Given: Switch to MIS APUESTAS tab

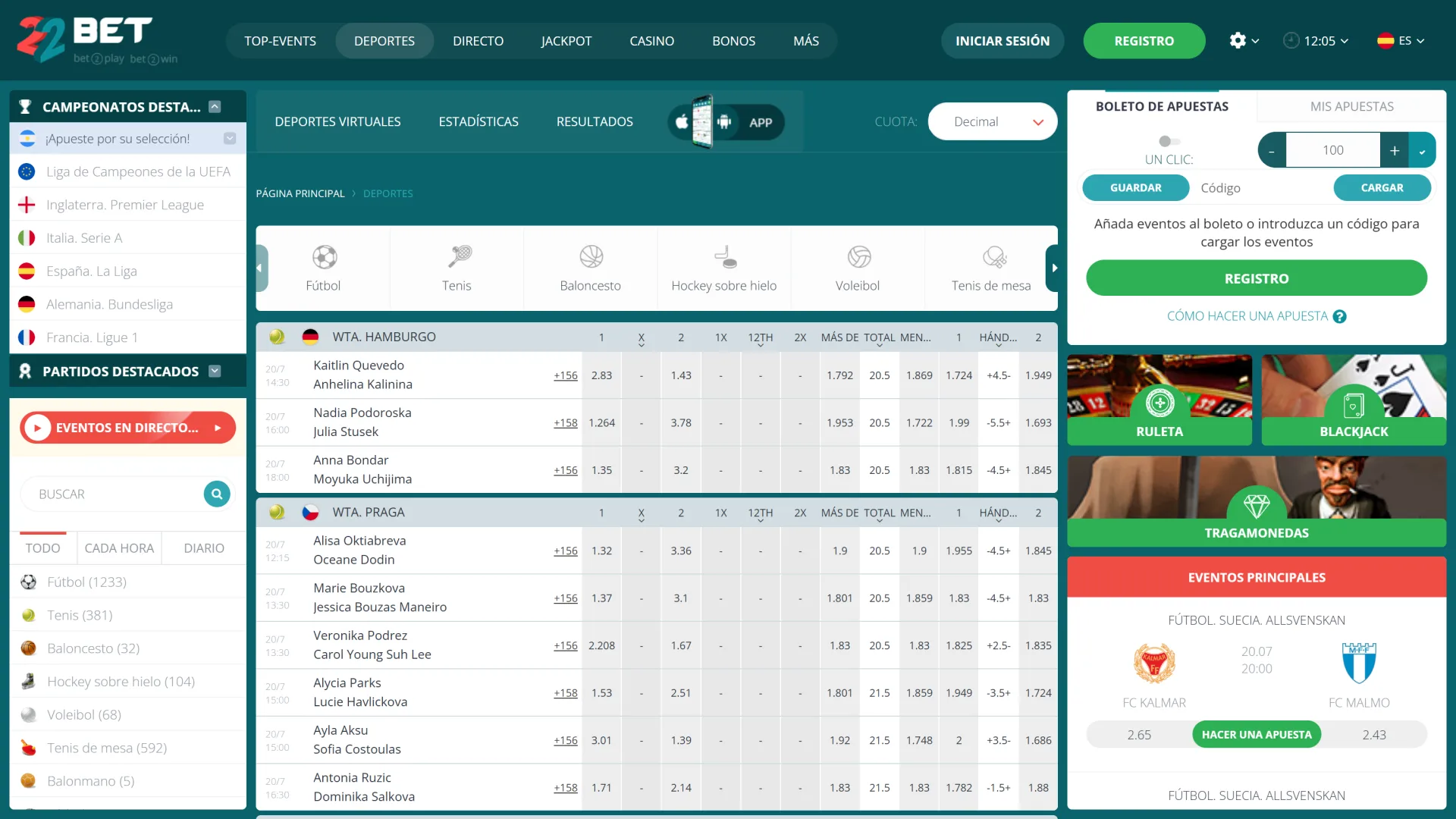Looking at the screenshot, I should [1351, 106].
